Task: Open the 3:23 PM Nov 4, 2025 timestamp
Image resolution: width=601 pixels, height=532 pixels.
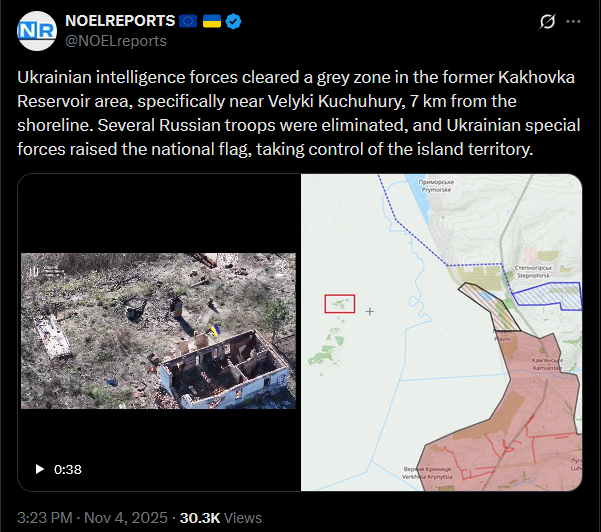Action: 92,518
